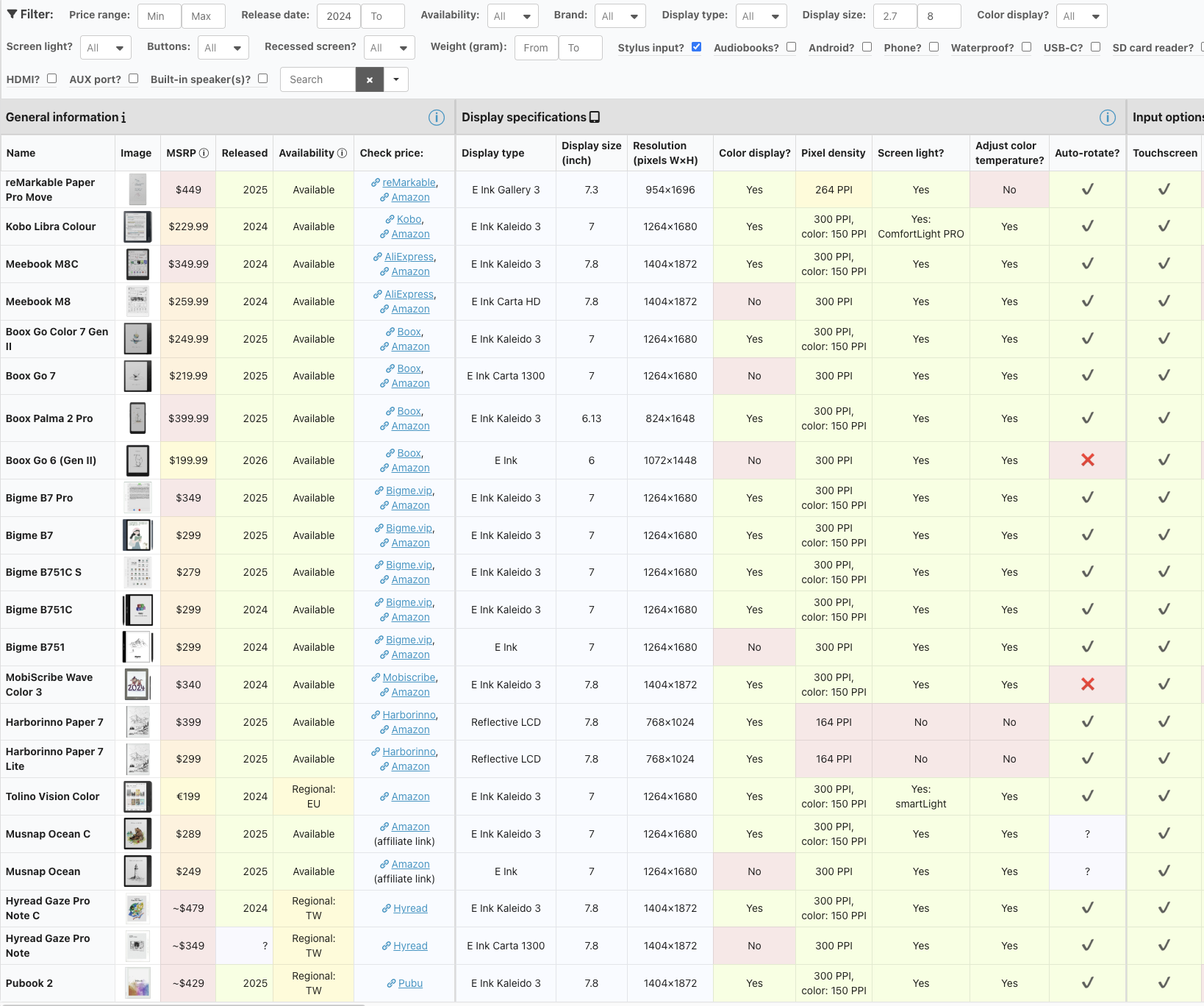Click the Display size maximum field showing 8
Screen dimensions: 1204x1006
(x=939, y=16)
